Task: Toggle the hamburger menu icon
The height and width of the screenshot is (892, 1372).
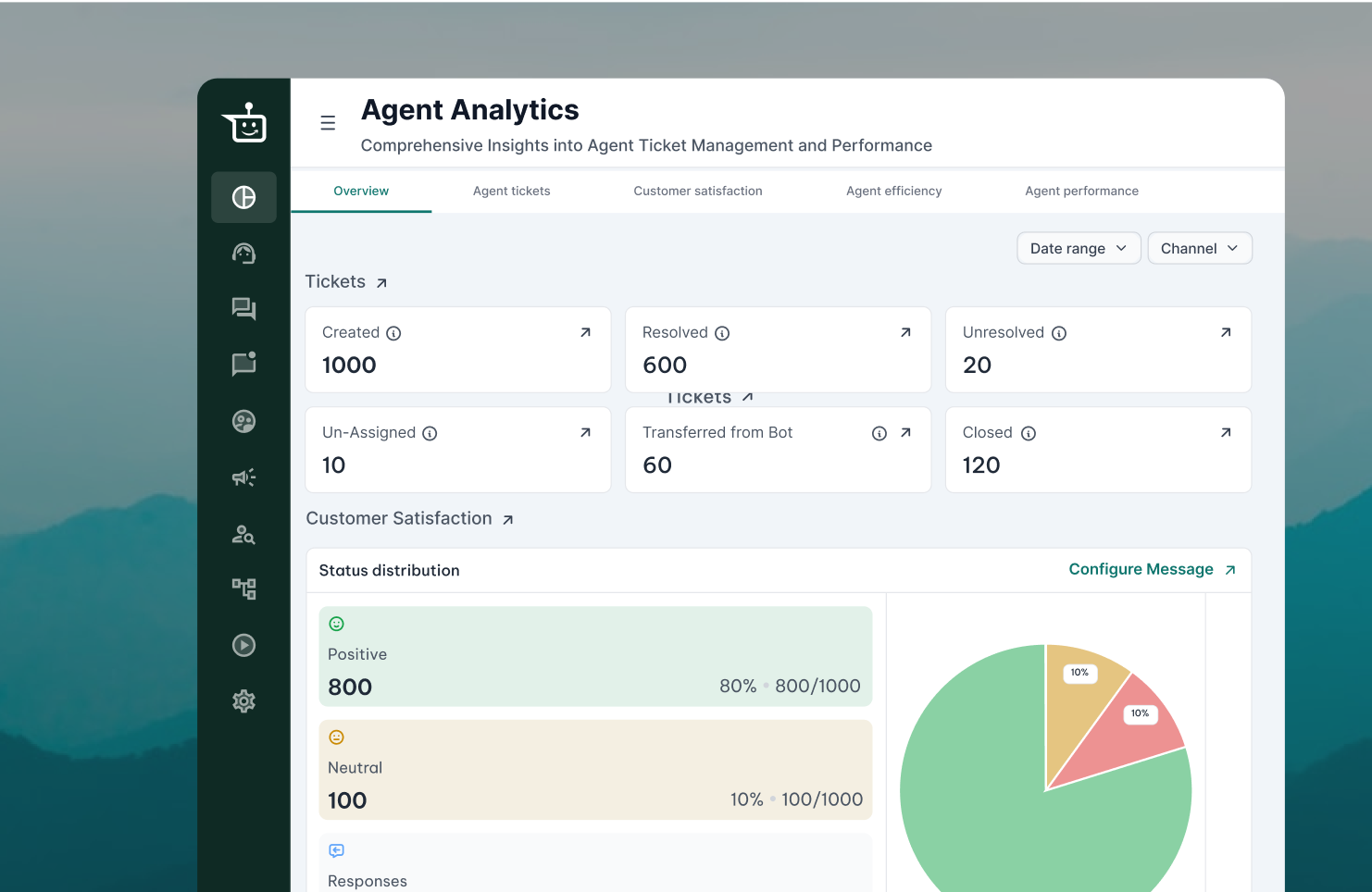Action: (328, 123)
